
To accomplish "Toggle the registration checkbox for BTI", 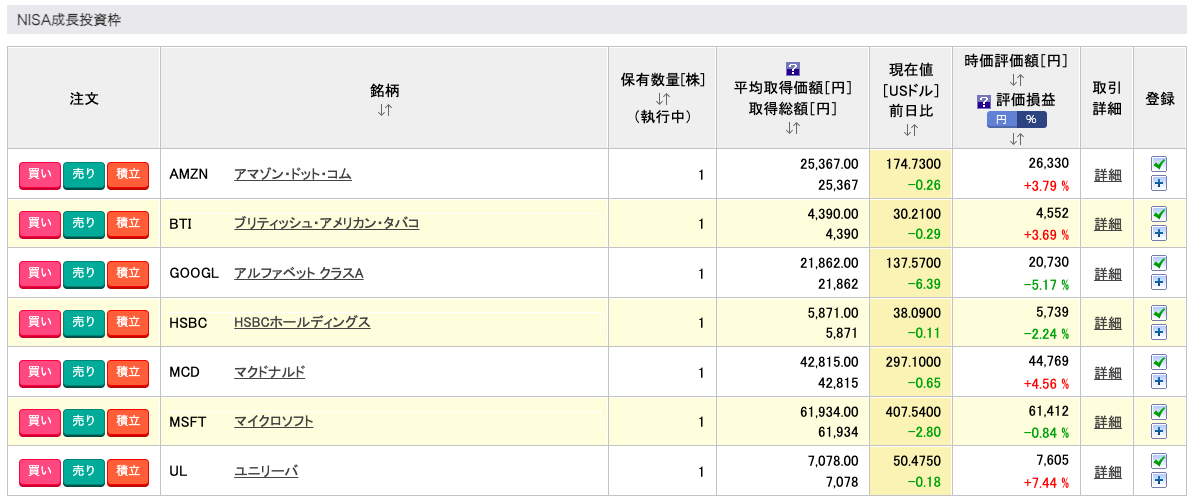I will click(x=1159, y=213).
